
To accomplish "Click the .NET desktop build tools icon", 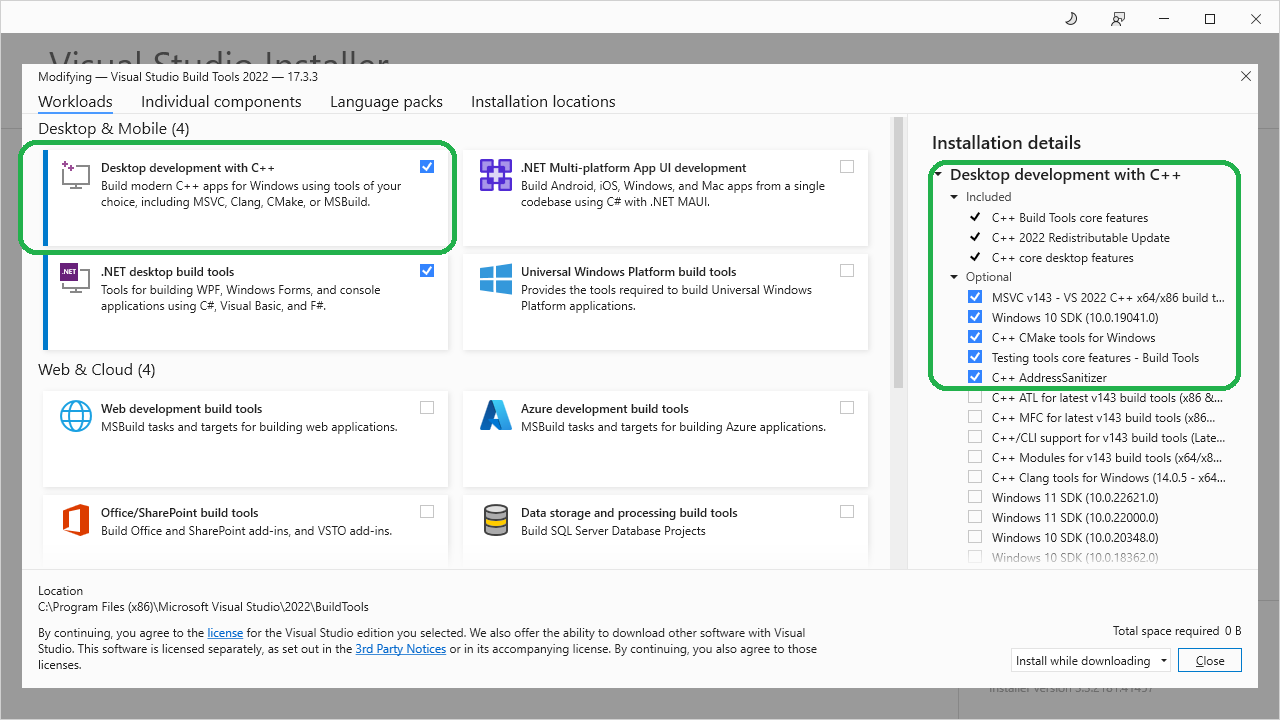I will point(76,278).
